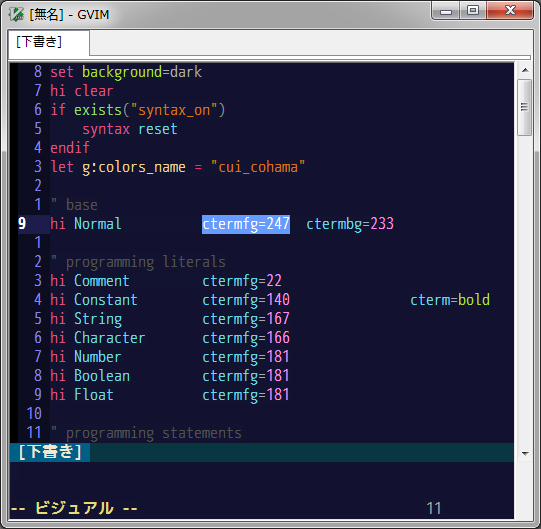Click 'exists' in the if statement
The width and height of the screenshot is (541, 529).
[x=98, y=110]
